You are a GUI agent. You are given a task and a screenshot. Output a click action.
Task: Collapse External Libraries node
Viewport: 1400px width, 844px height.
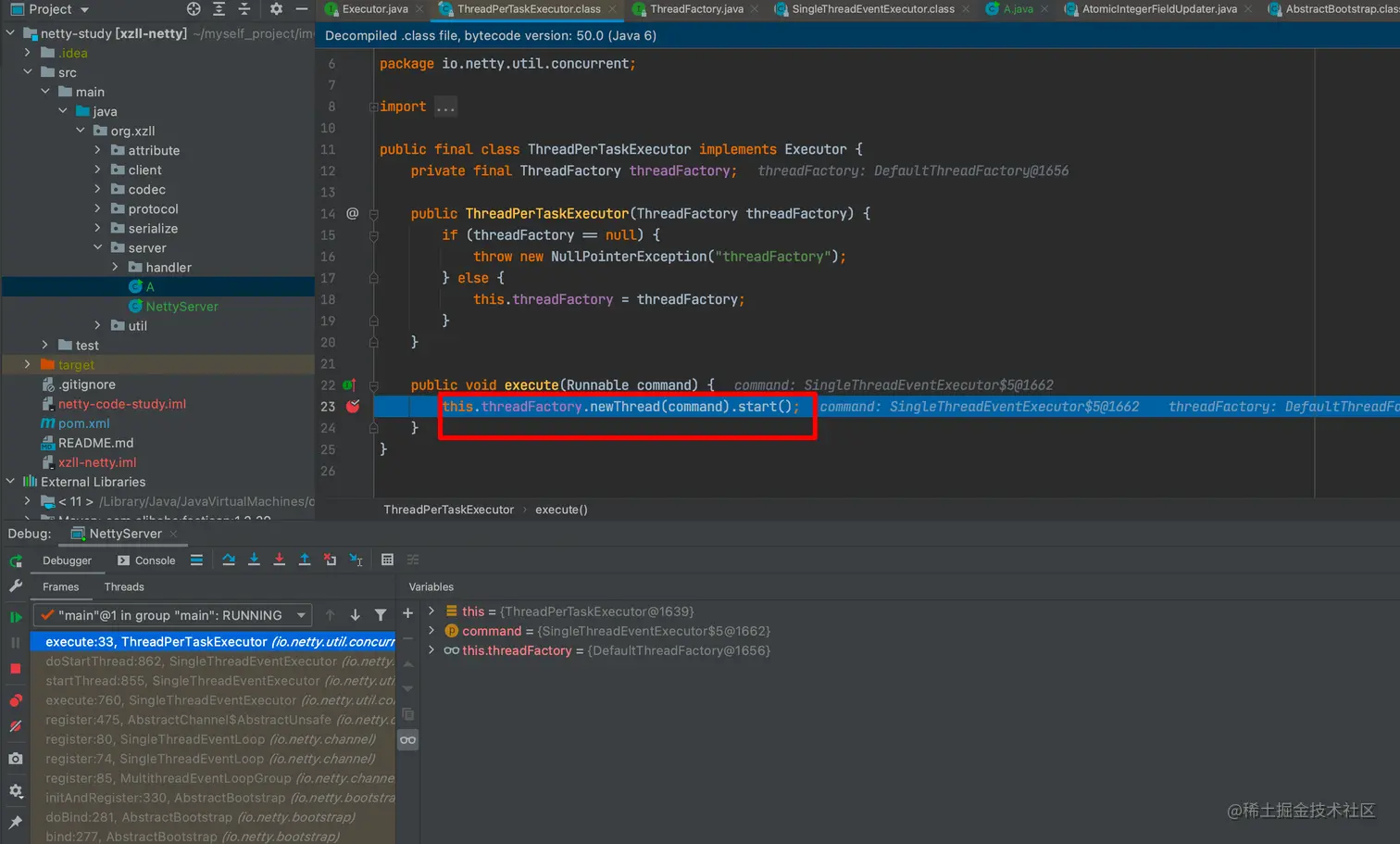click(x=10, y=481)
